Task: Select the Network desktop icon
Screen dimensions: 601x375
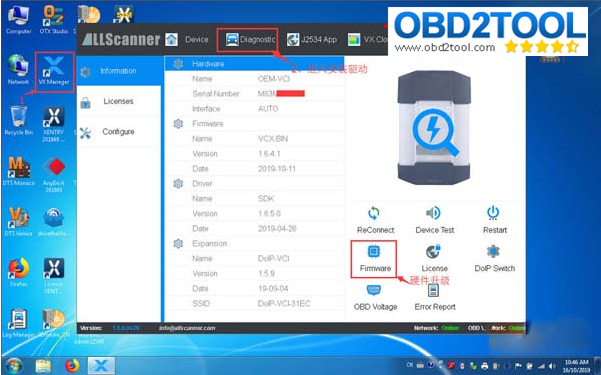Action: pos(18,70)
